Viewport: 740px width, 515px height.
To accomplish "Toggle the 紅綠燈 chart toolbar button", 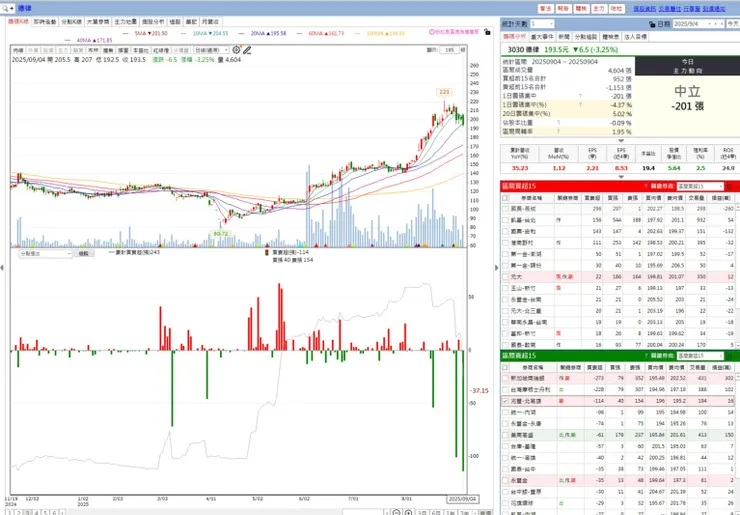I will pyautogui.click(x=160, y=50).
